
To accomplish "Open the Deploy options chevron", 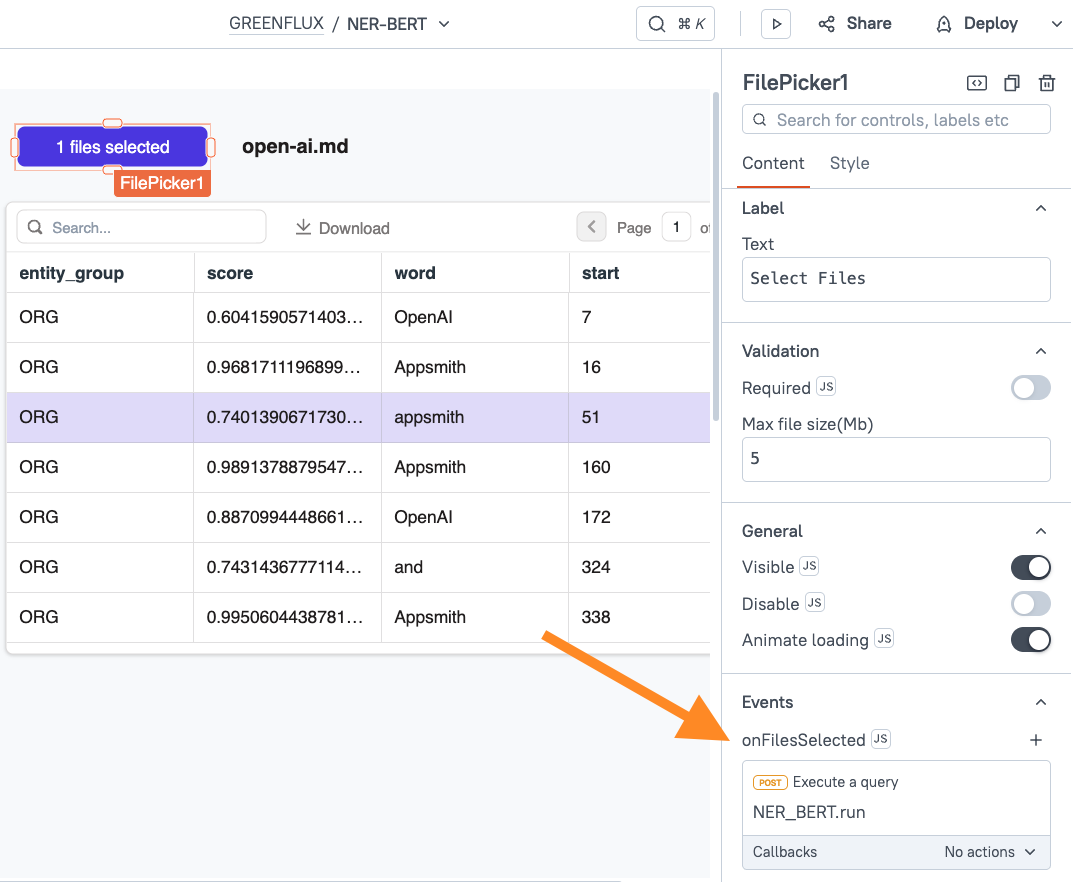I will (1056, 24).
